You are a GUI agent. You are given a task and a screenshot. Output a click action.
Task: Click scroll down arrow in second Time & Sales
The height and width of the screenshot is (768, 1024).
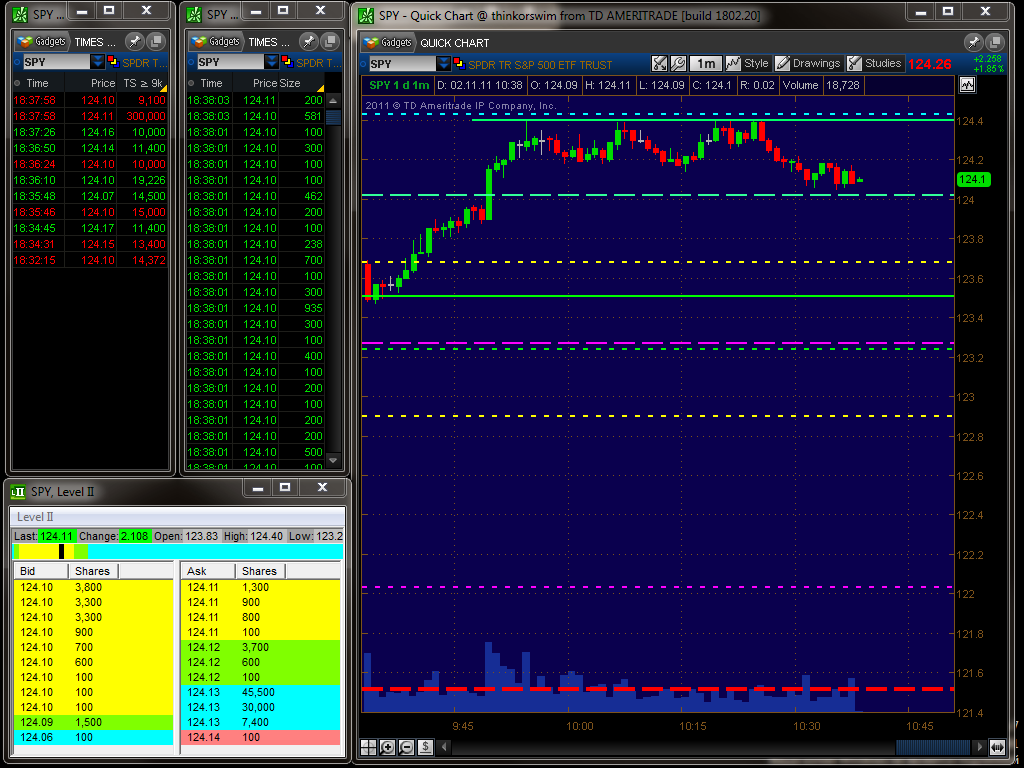[x=333, y=460]
